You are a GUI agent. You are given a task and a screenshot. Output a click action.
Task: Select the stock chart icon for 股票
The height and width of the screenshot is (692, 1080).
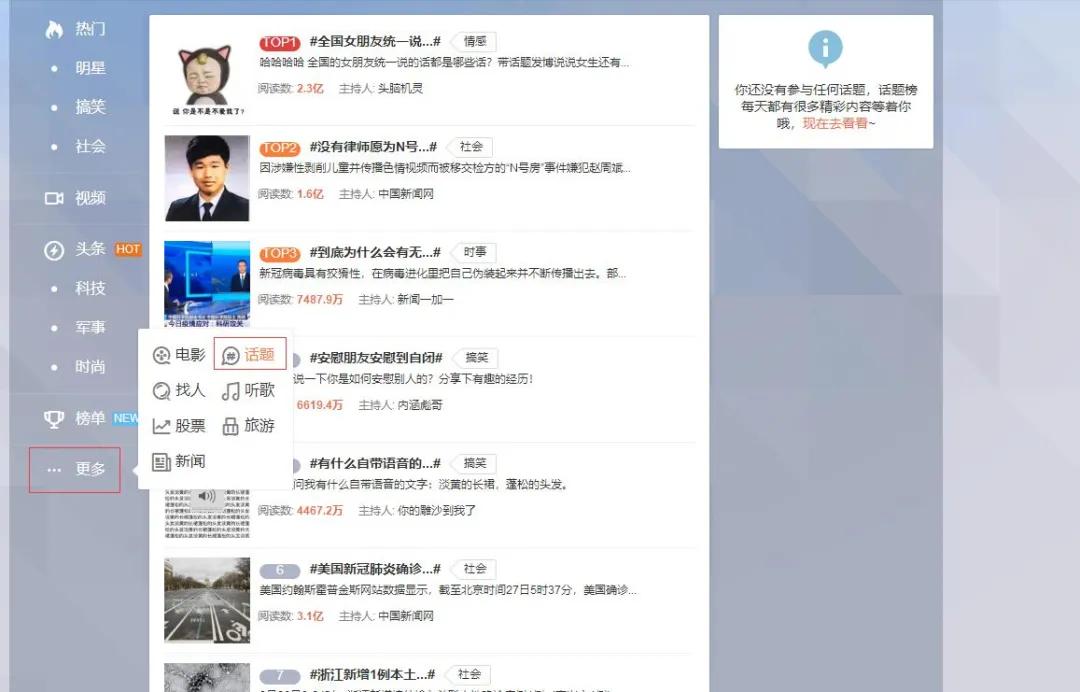point(159,426)
